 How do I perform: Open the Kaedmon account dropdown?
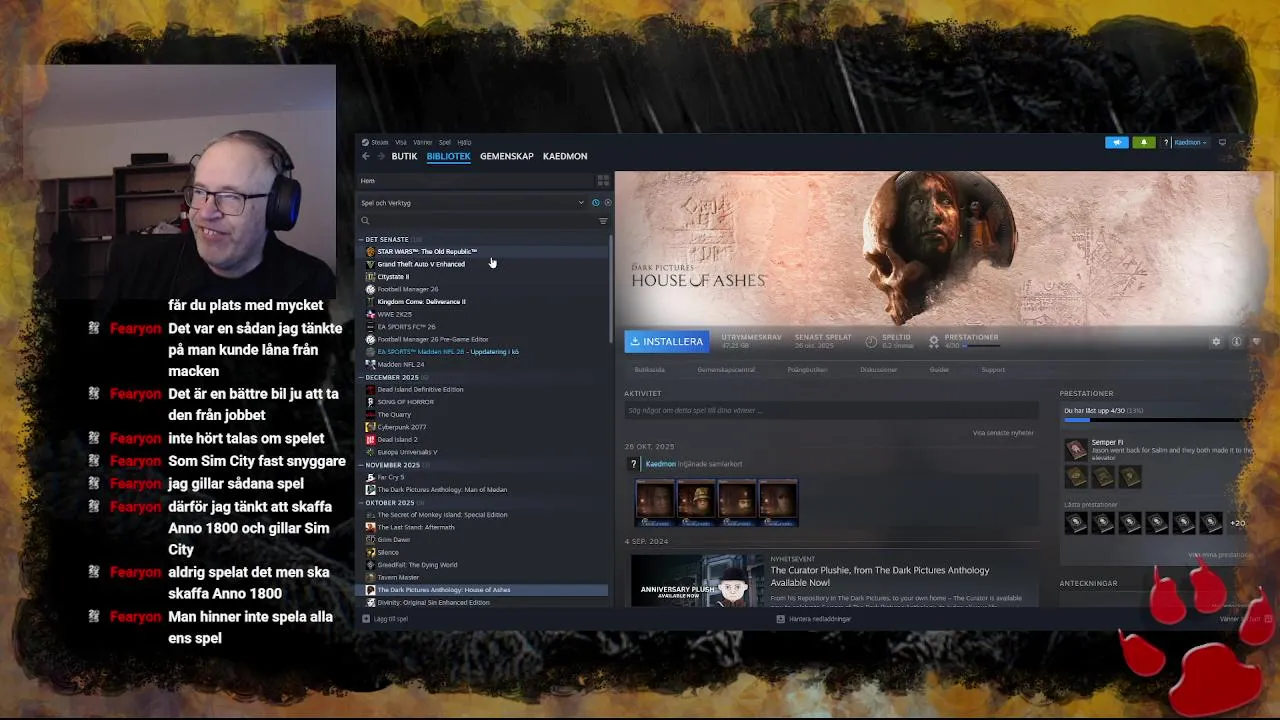pyautogui.click(x=1190, y=142)
